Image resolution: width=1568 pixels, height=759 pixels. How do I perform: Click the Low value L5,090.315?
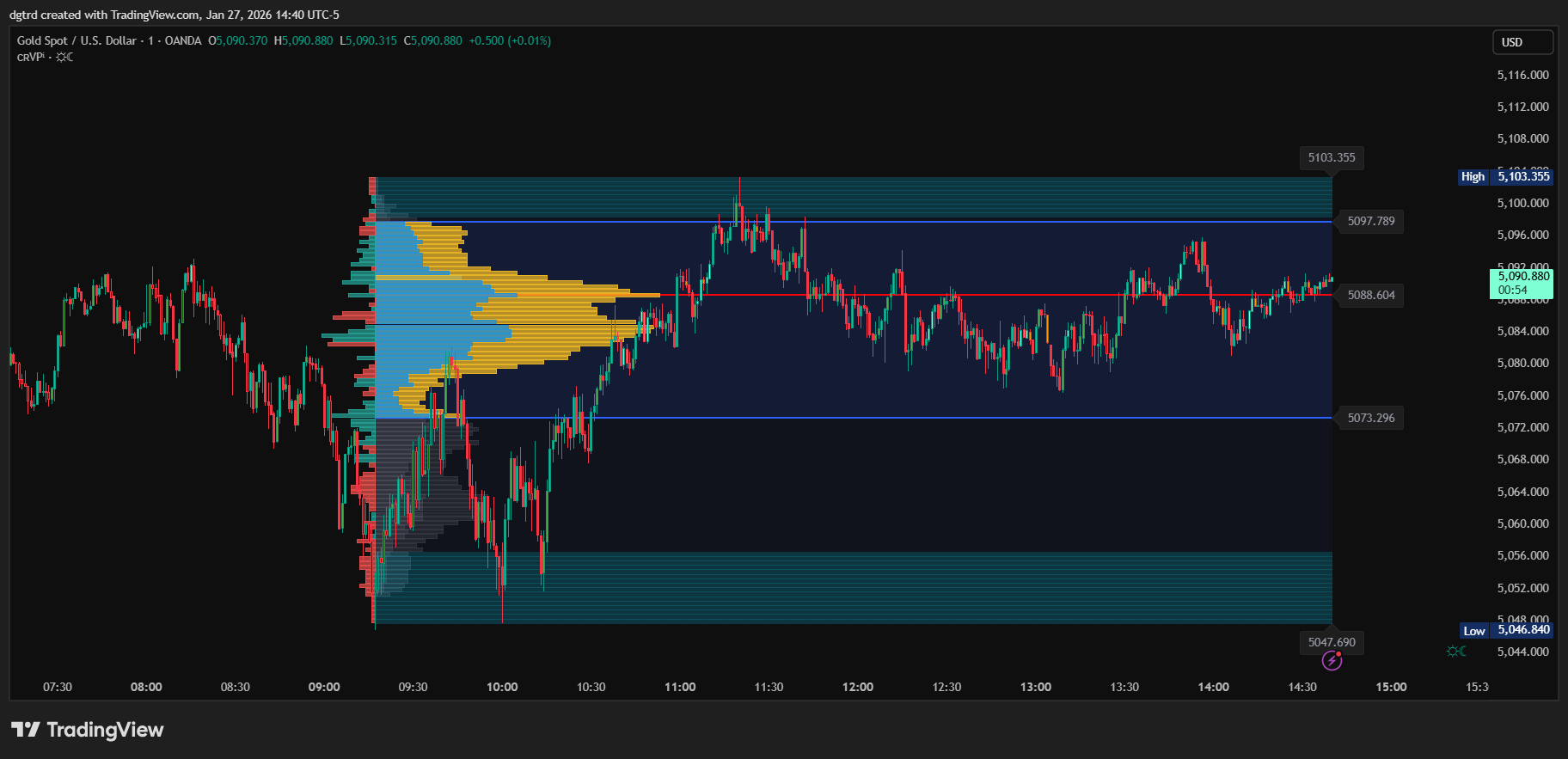(368, 40)
